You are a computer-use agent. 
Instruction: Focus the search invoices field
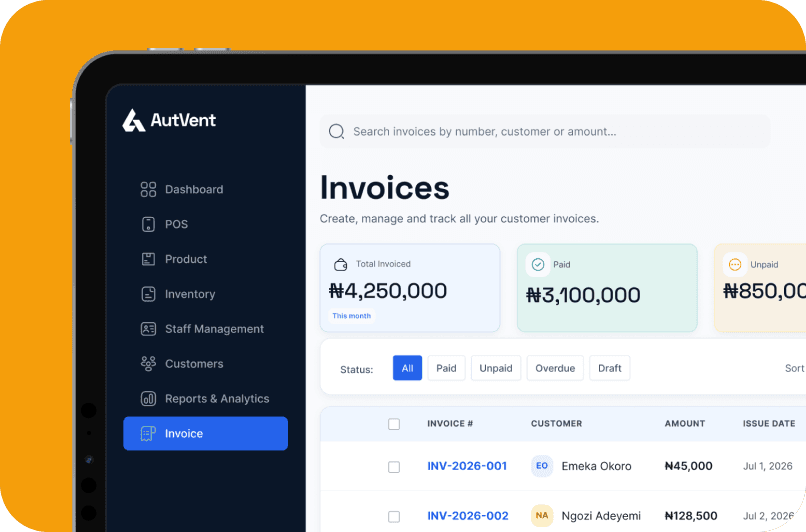[545, 132]
